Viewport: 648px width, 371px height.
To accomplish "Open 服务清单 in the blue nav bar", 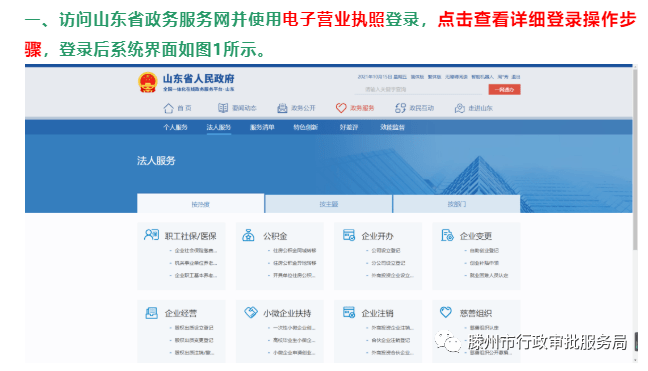I will (262, 127).
